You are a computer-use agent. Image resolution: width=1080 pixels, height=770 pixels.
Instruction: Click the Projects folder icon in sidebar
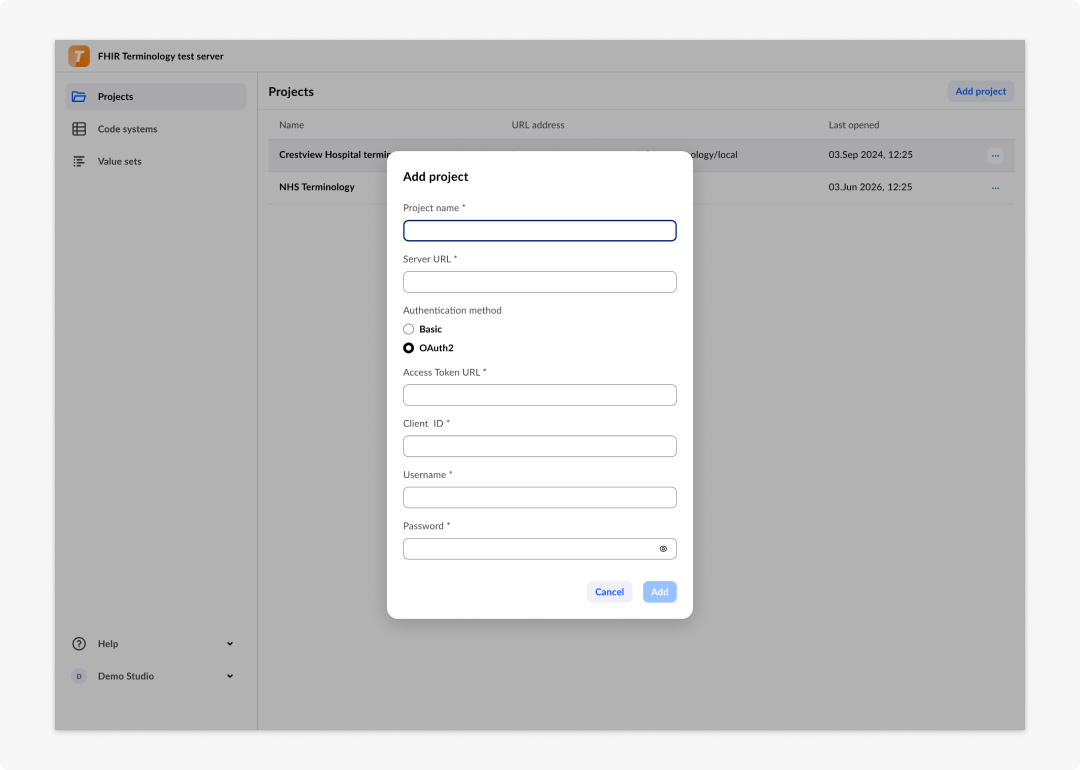click(79, 96)
